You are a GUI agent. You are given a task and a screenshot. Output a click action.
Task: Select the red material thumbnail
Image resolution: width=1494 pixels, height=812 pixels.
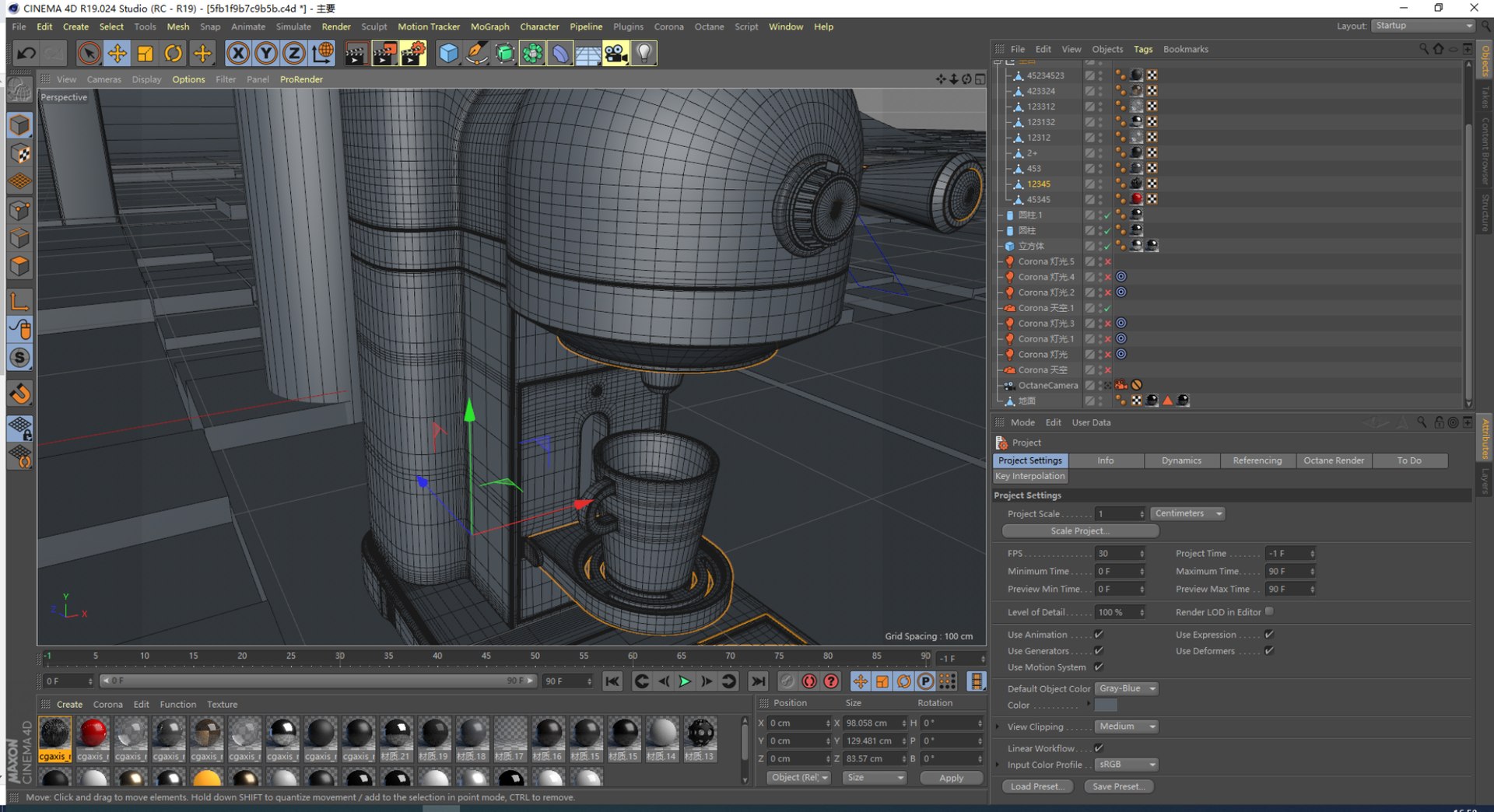coord(93,733)
